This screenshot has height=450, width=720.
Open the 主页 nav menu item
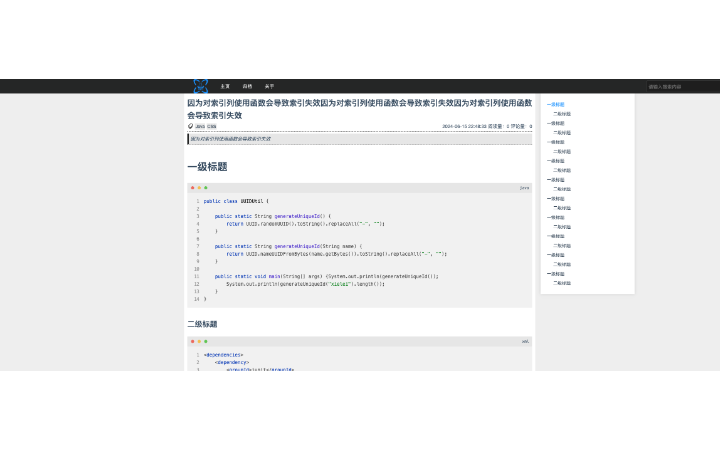225,86
